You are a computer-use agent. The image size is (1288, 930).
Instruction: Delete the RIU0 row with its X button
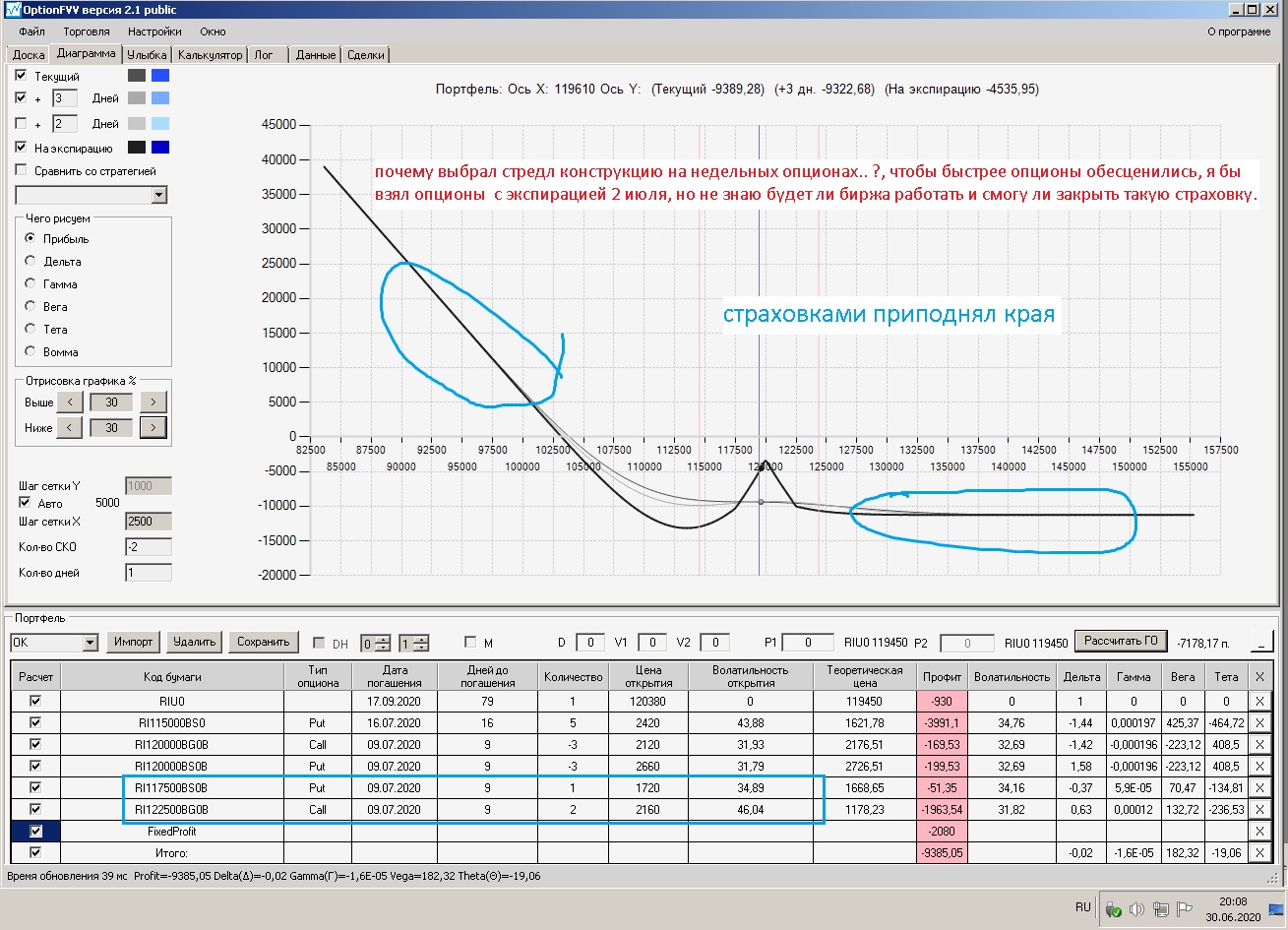[1258, 702]
